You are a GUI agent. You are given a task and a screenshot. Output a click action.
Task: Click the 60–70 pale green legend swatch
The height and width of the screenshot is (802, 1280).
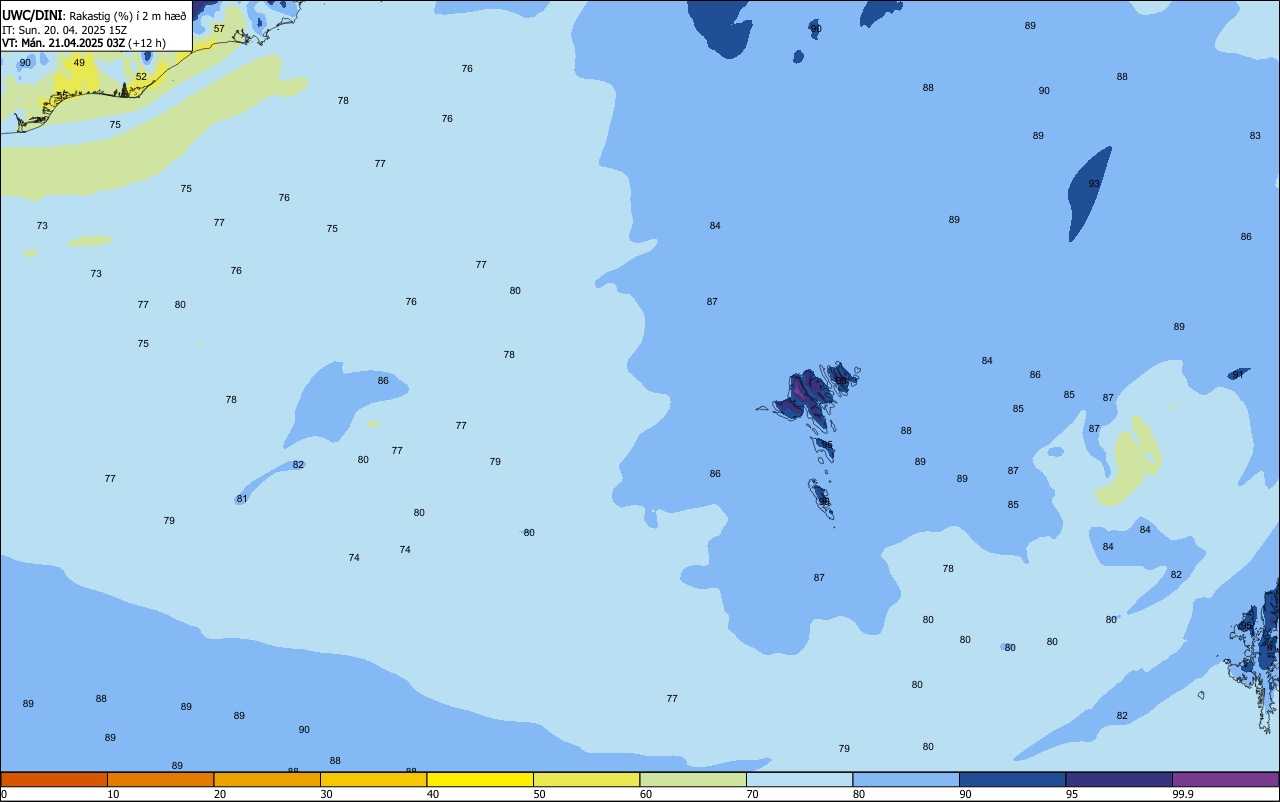point(693,779)
